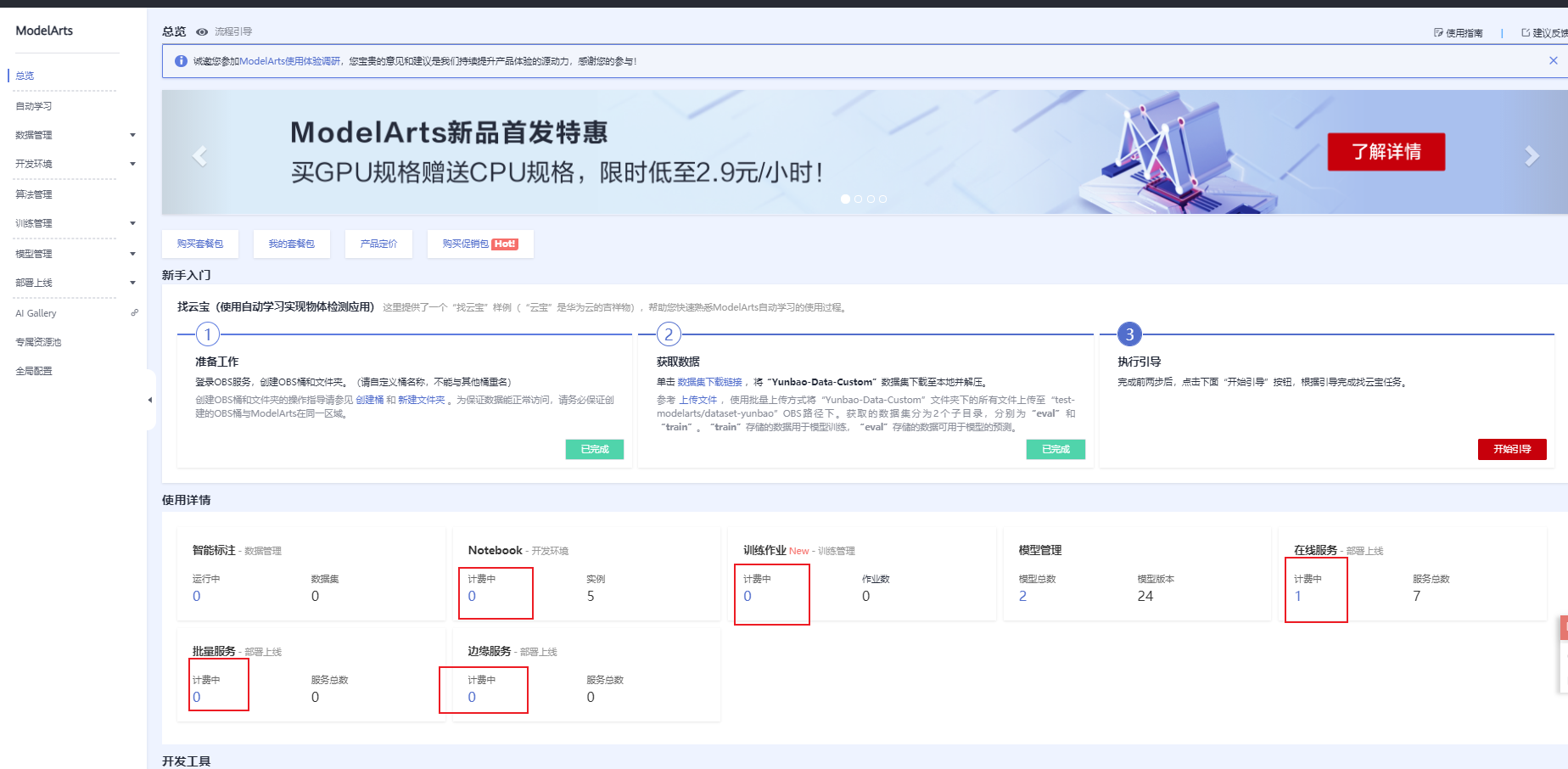1568x769 pixels.
Task: Dismiss the survey notice with the X icon
Action: [1553, 60]
